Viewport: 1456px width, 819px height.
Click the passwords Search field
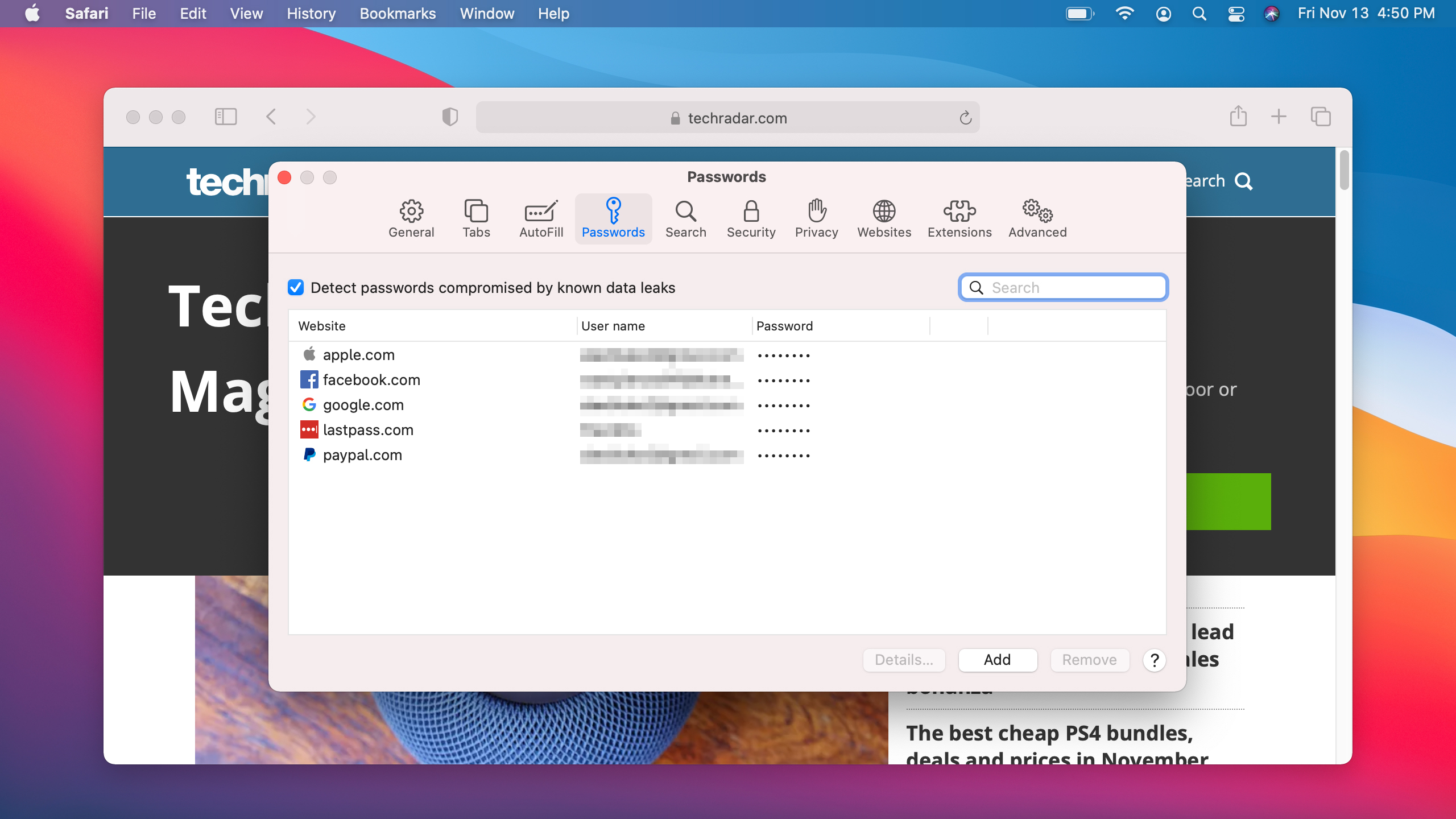(1063, 288)
